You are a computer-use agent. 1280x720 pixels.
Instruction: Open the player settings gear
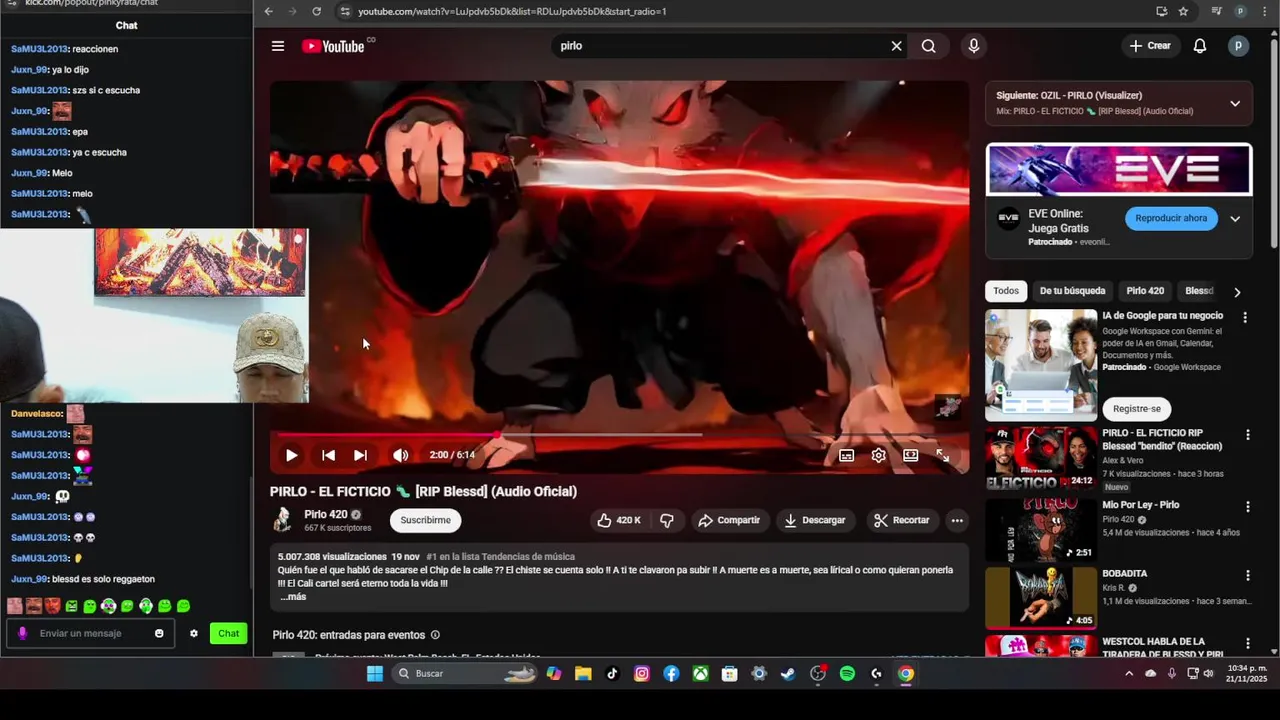878,455
